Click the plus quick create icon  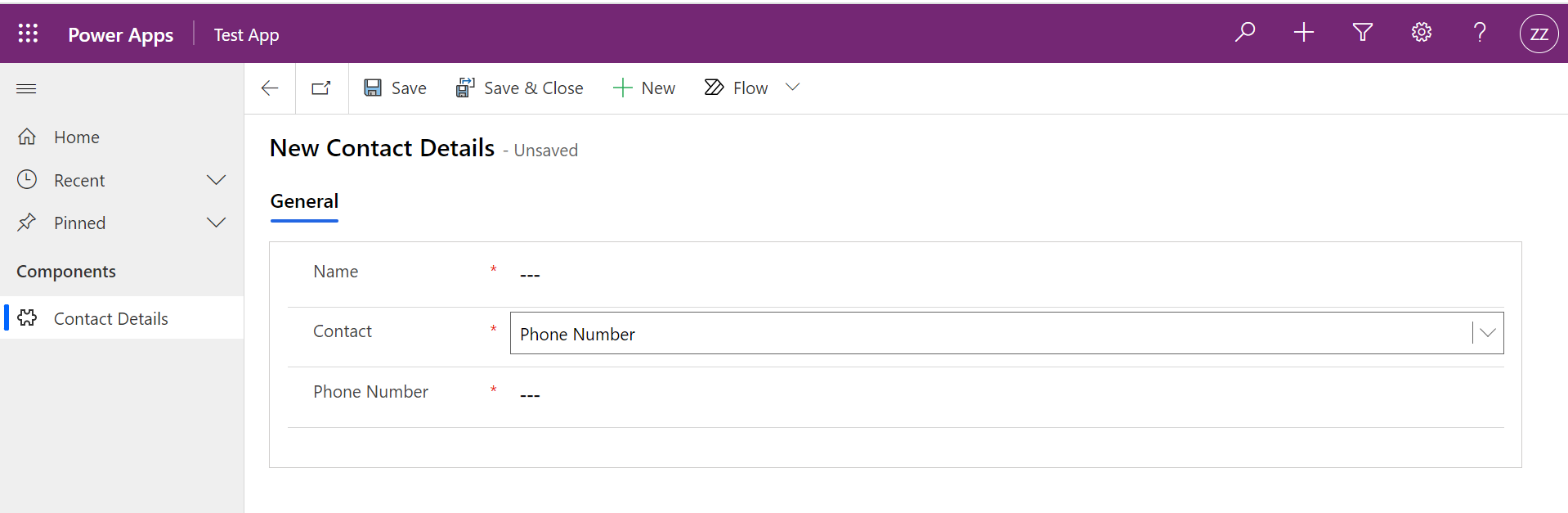1304,33
